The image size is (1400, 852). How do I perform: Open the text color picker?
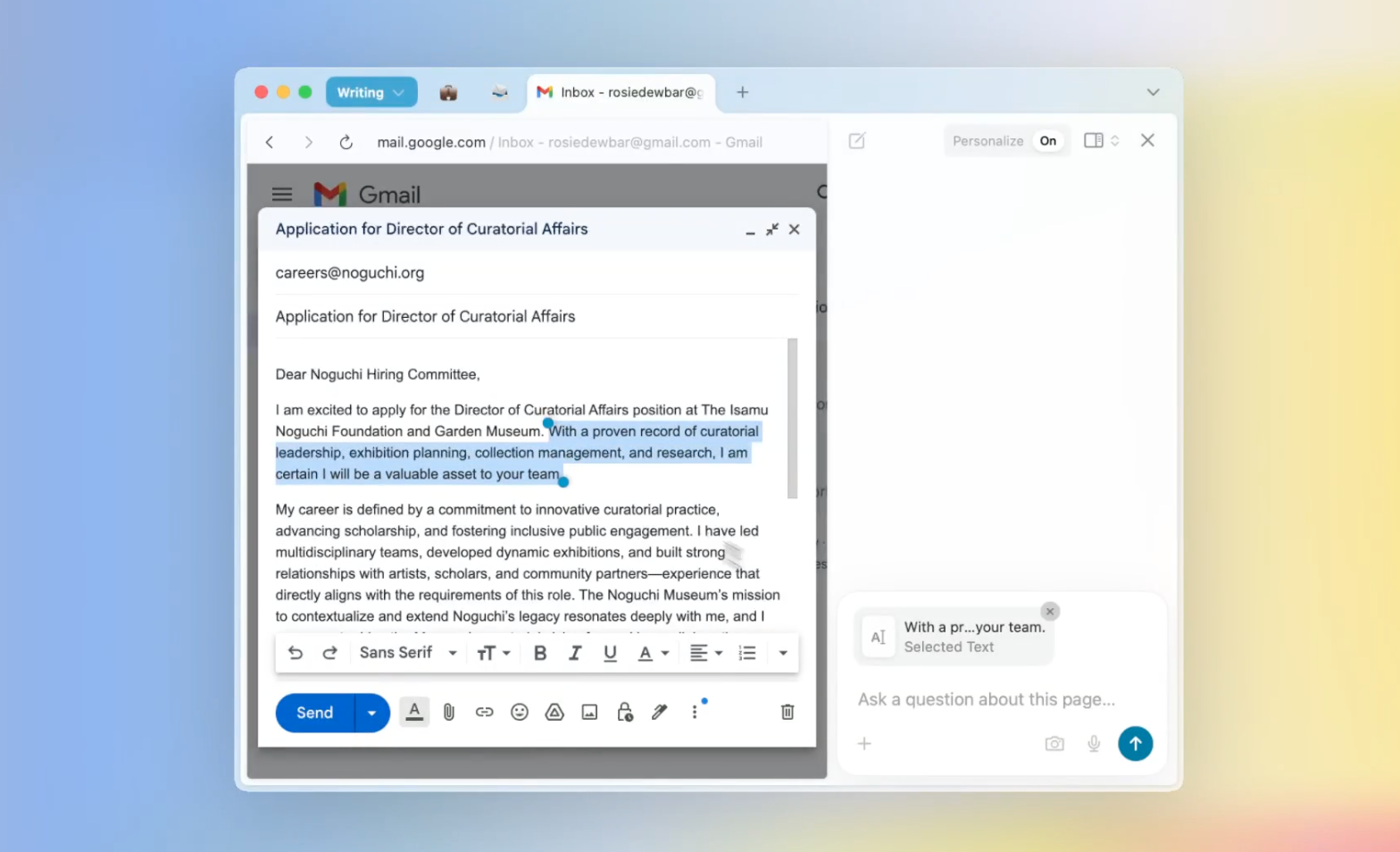click(653, 653)
